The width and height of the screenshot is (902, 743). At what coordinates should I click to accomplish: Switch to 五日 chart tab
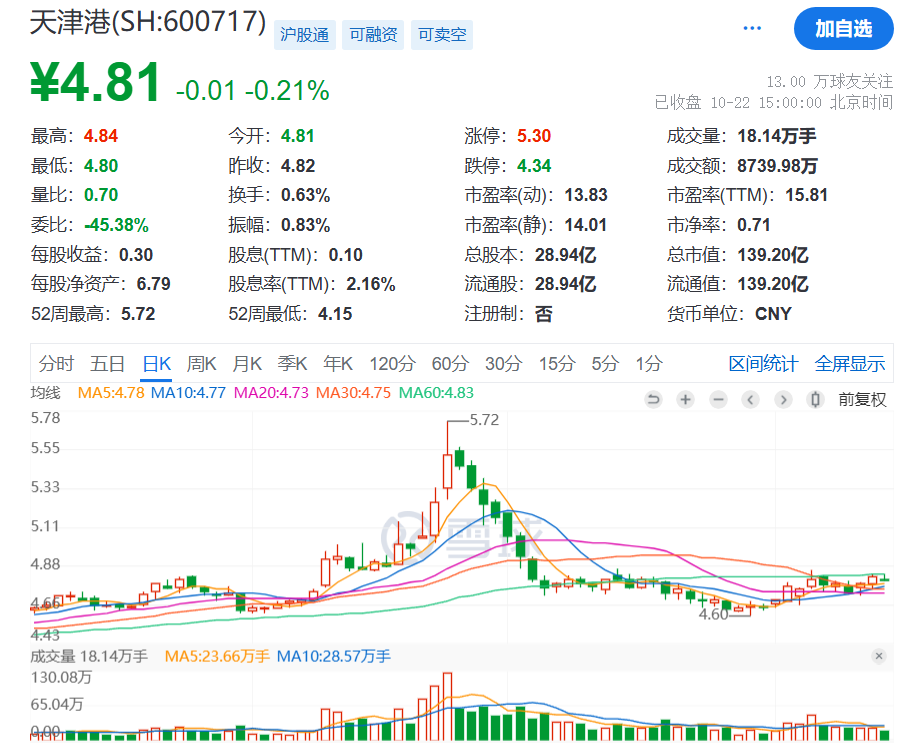[108, 363]
